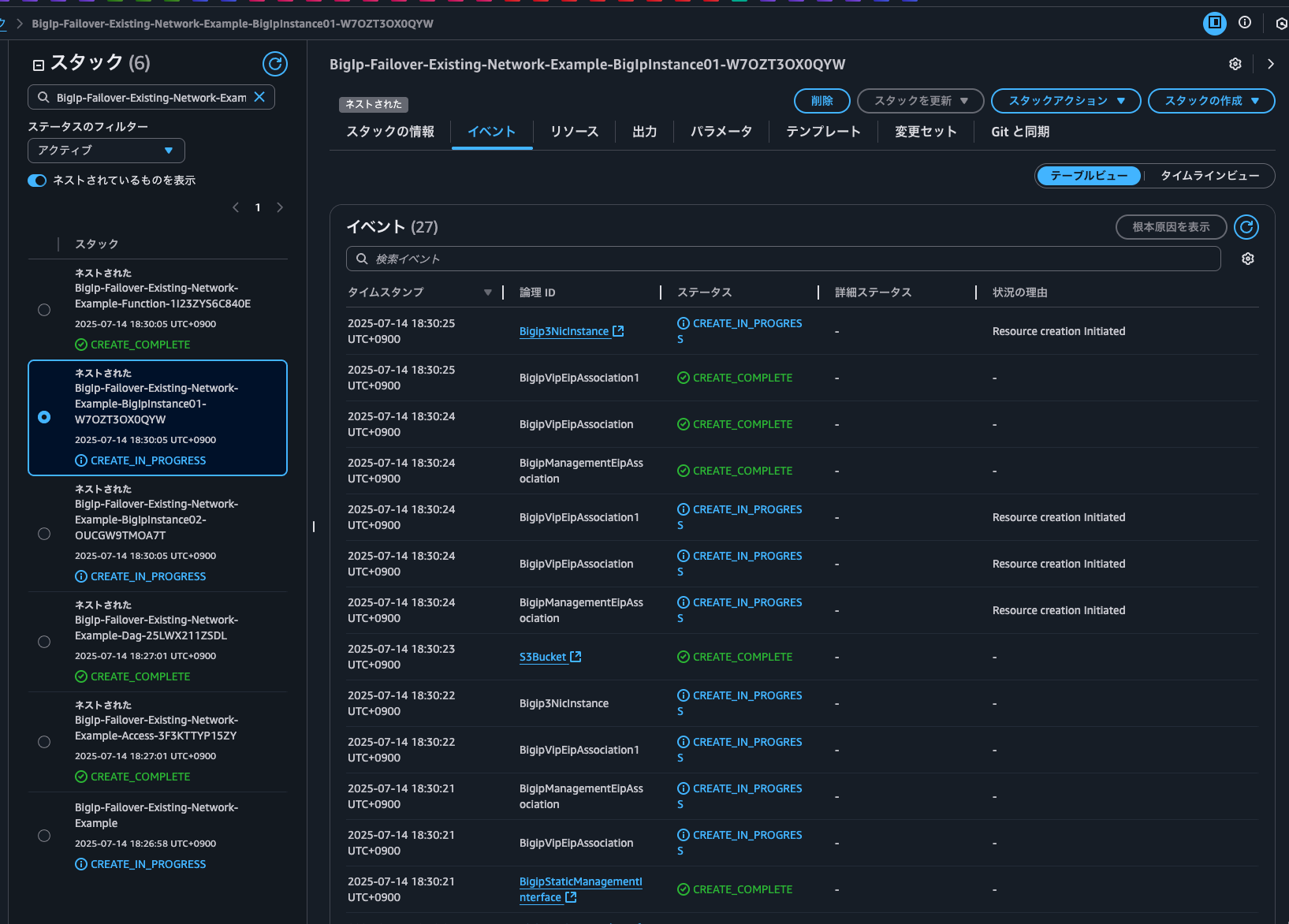Open the status filter dropdown

106,151
